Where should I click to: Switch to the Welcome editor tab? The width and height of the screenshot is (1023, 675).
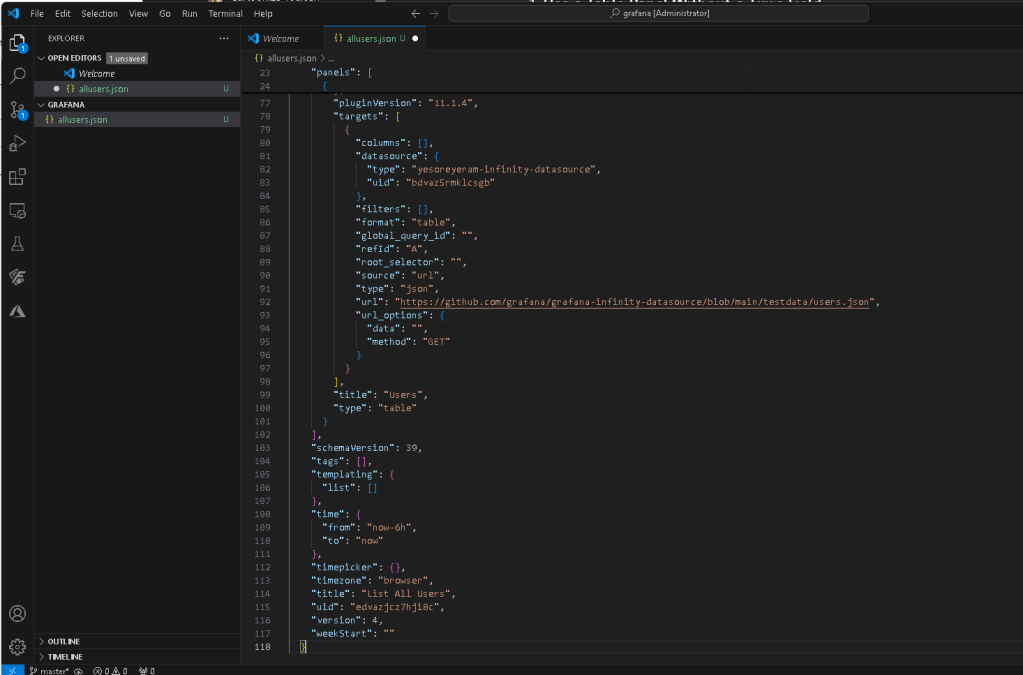click(281, 38)
